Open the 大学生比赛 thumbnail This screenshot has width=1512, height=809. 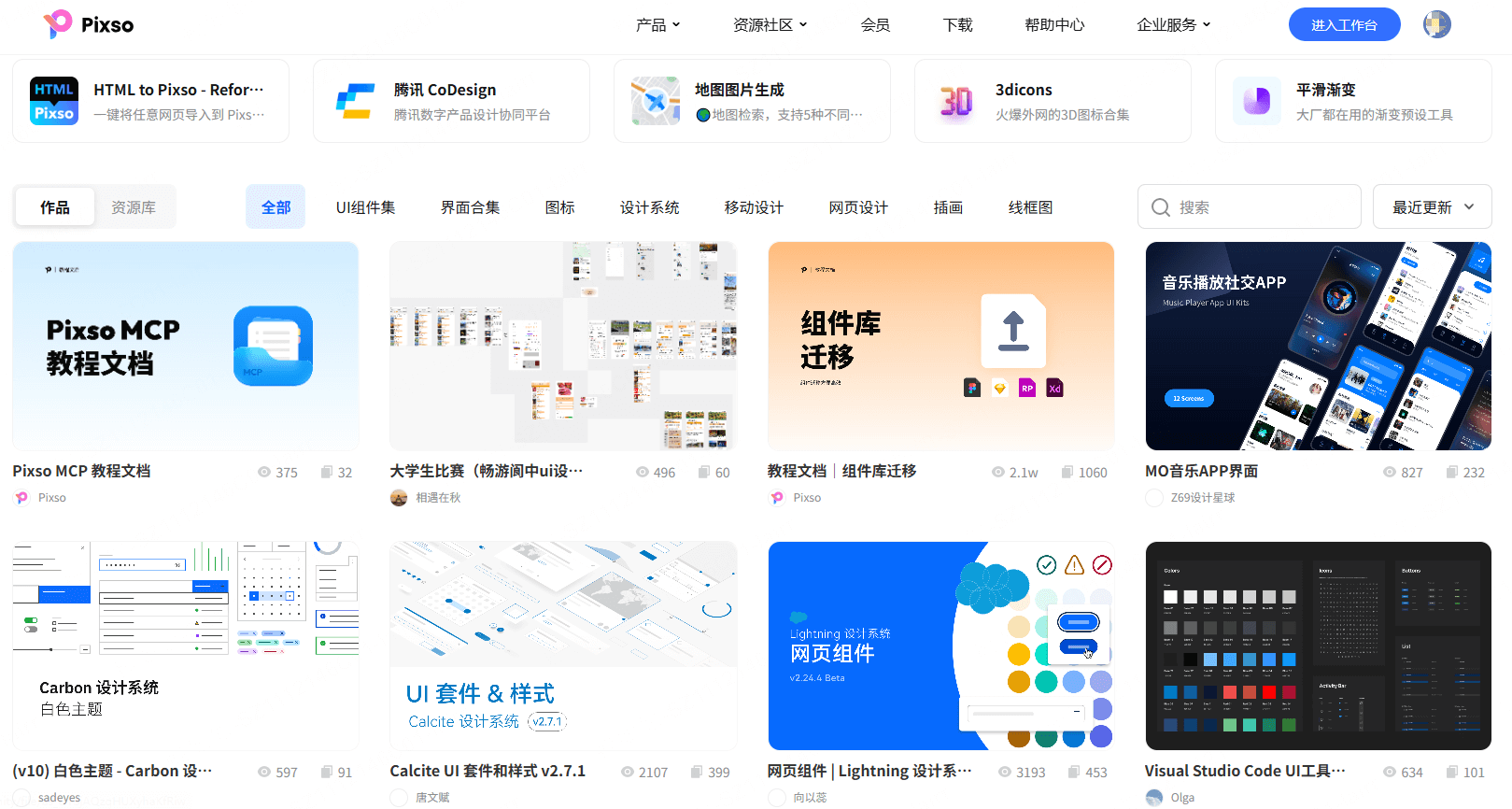tap(563, 346)
